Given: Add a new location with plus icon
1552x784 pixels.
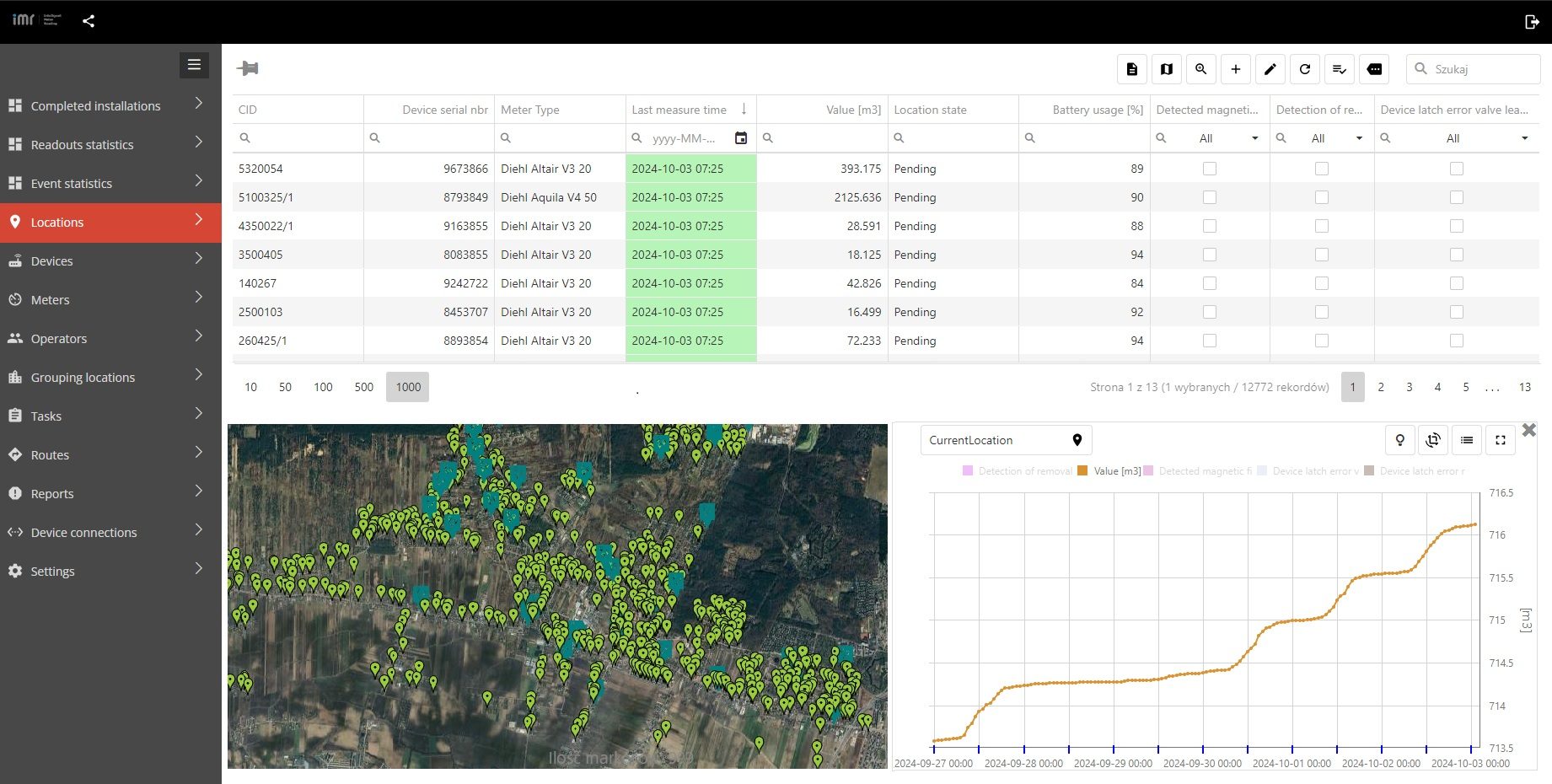Looking at the screenshot, I should (1236, 69).
